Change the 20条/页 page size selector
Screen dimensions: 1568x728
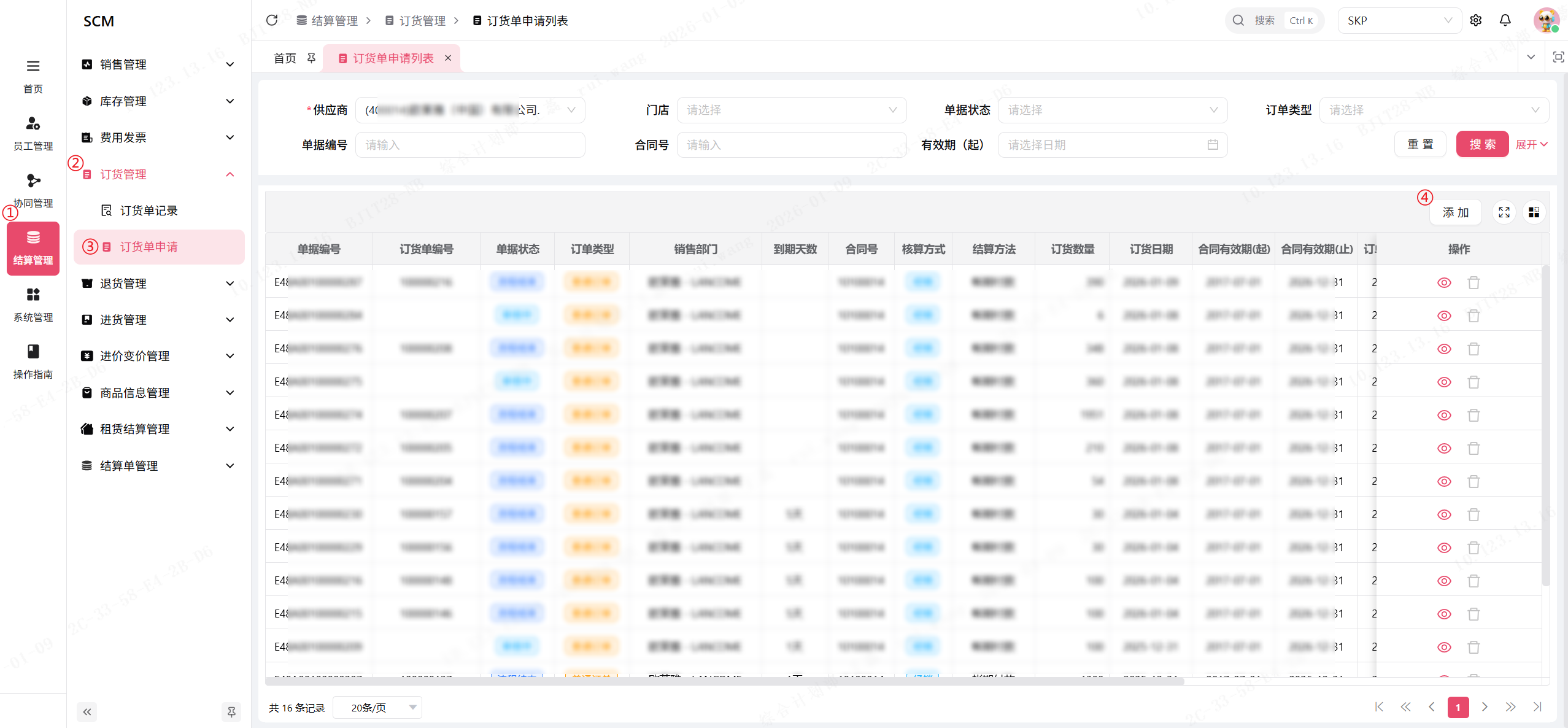coord(377,707)
